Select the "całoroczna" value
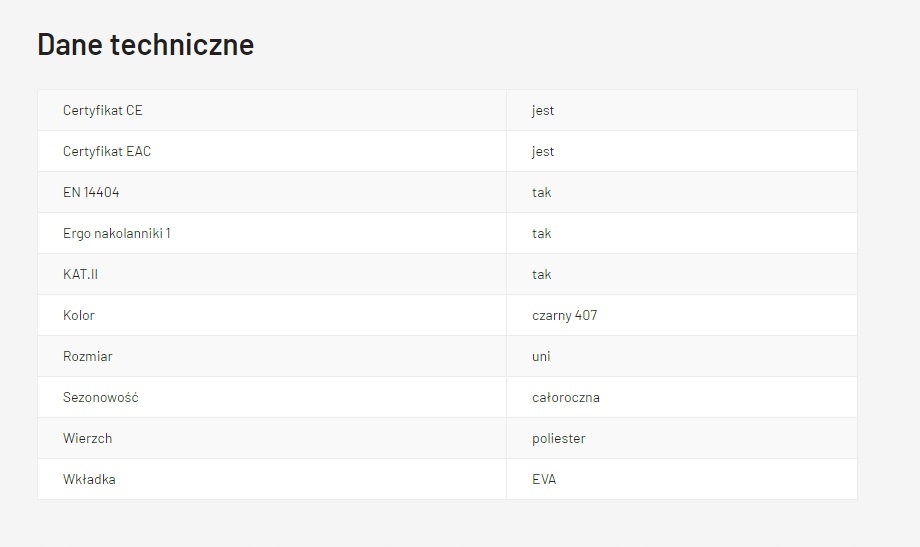Image resolution: width=920 pixels, height=547 pixels. 566,397
